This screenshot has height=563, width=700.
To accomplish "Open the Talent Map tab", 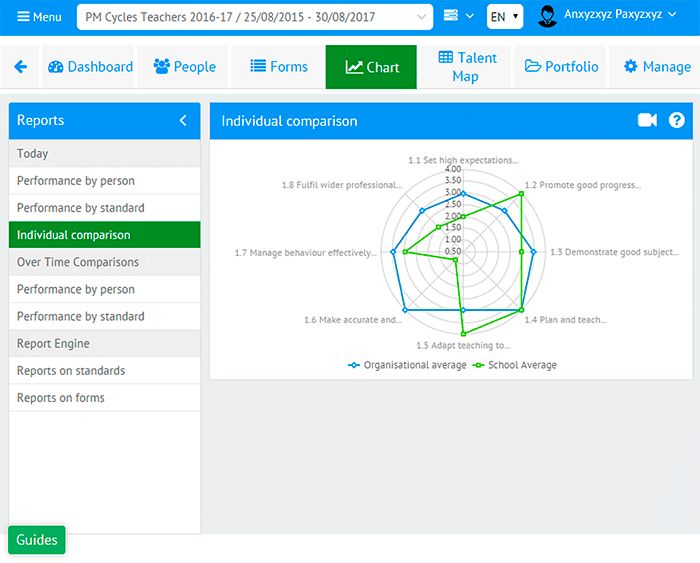I will click(467, 67).
